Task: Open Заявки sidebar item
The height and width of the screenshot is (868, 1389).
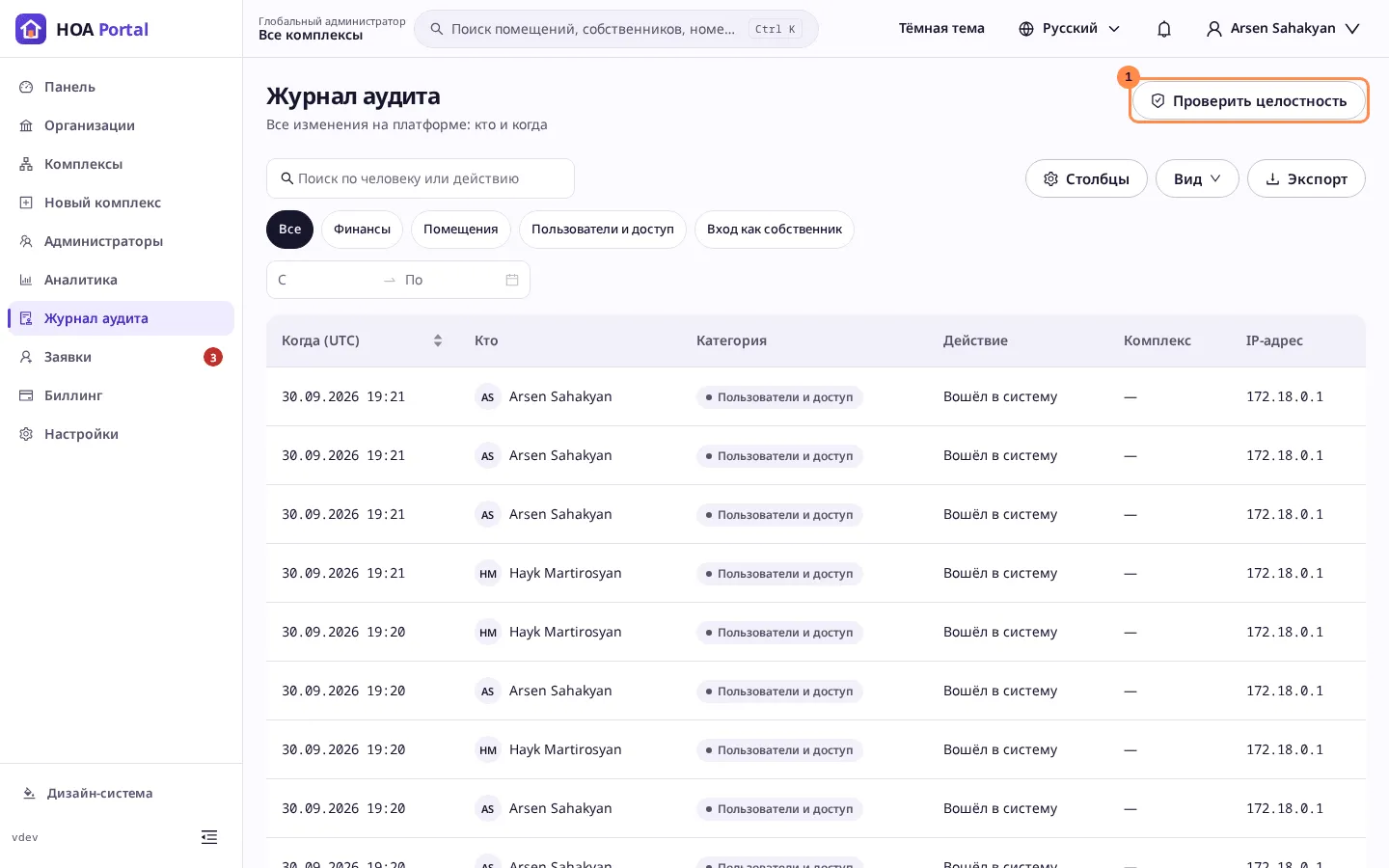Action: [x=121, y=357]
